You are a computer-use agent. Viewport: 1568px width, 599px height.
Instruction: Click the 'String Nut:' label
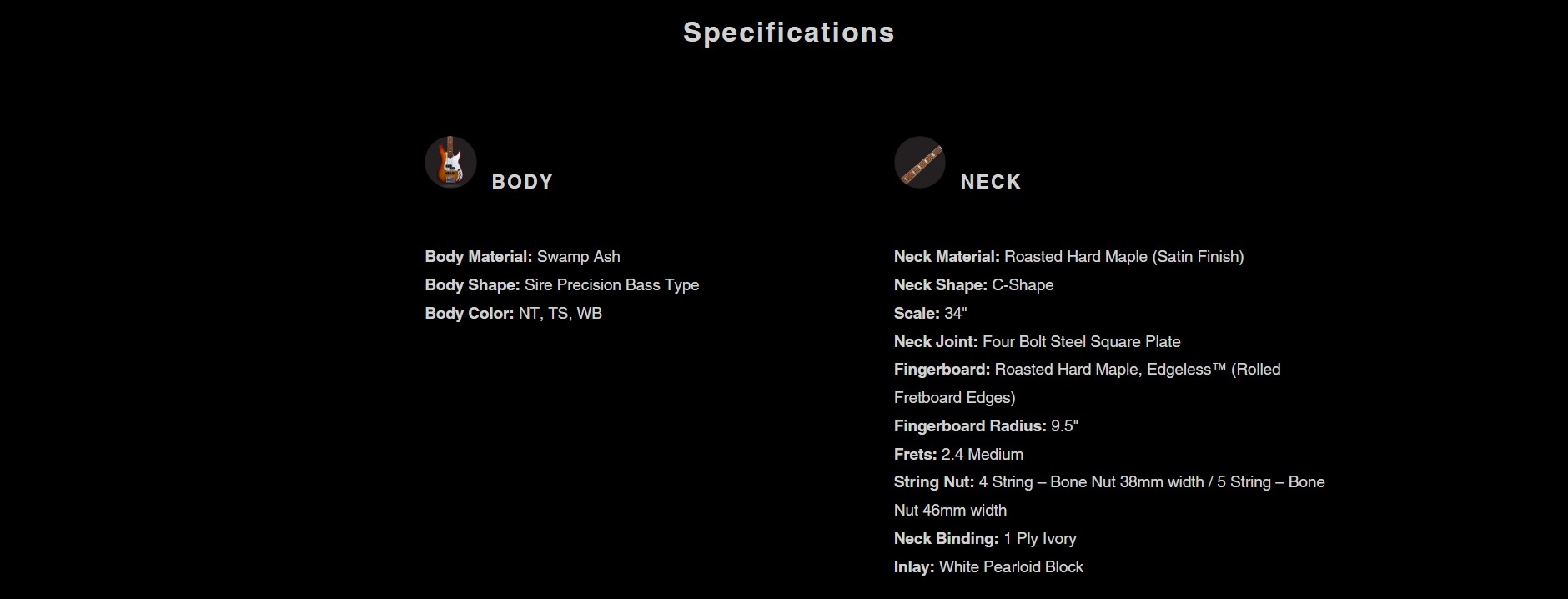[x=933, y=482]
